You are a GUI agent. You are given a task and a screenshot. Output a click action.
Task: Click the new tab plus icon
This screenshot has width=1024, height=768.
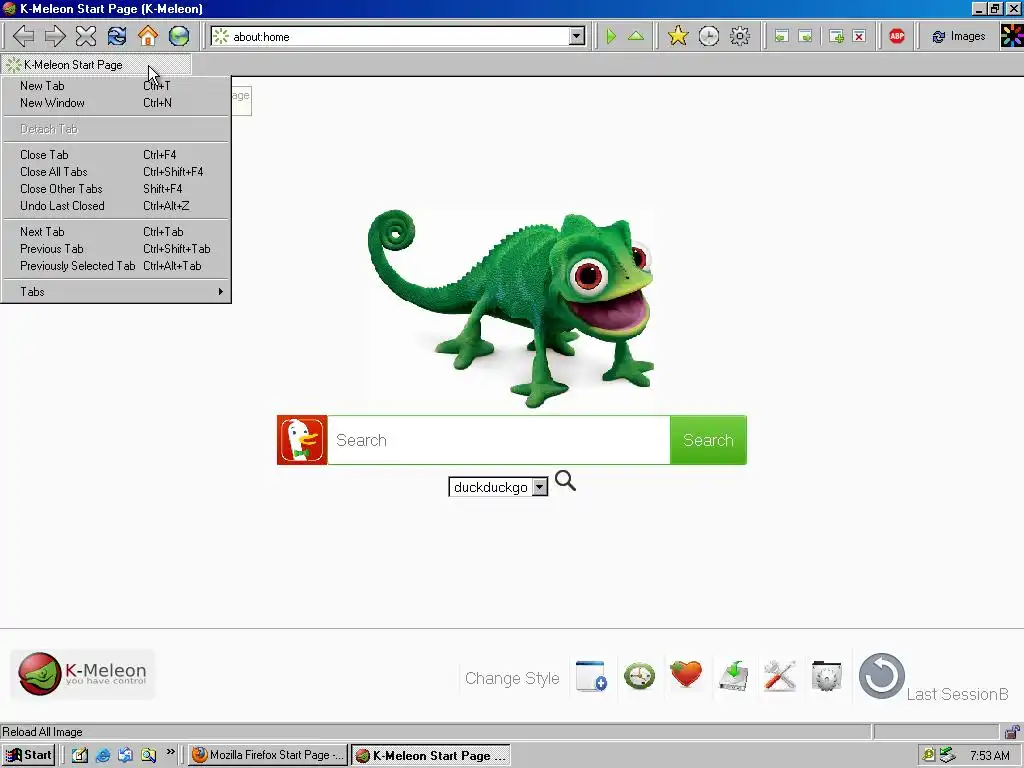836,37
